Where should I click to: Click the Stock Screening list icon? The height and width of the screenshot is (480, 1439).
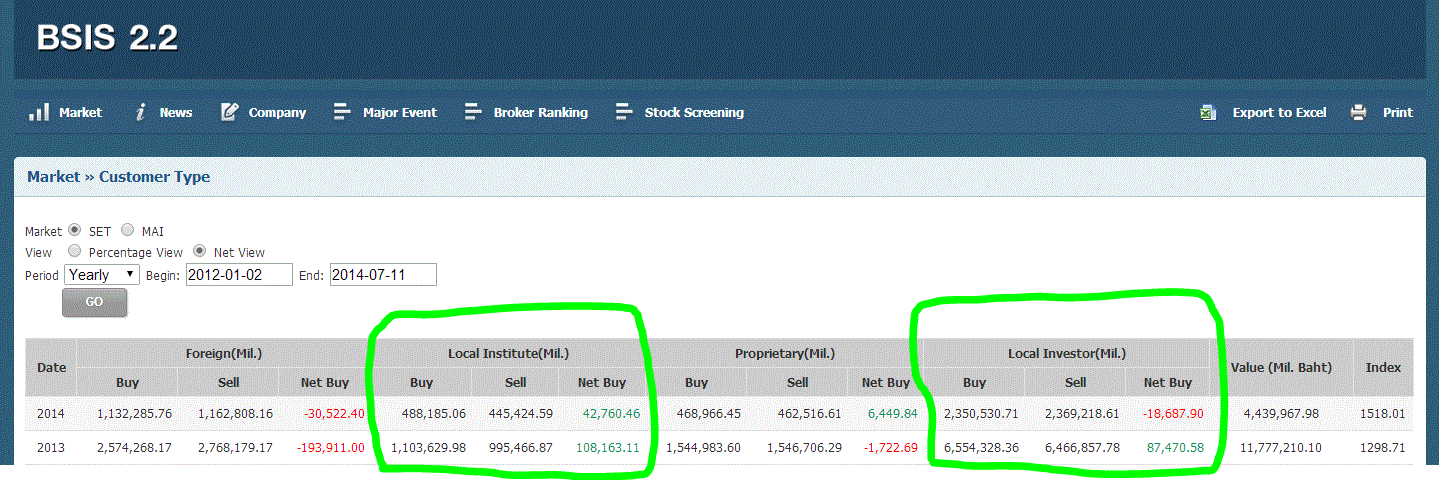tap(625, 112)
